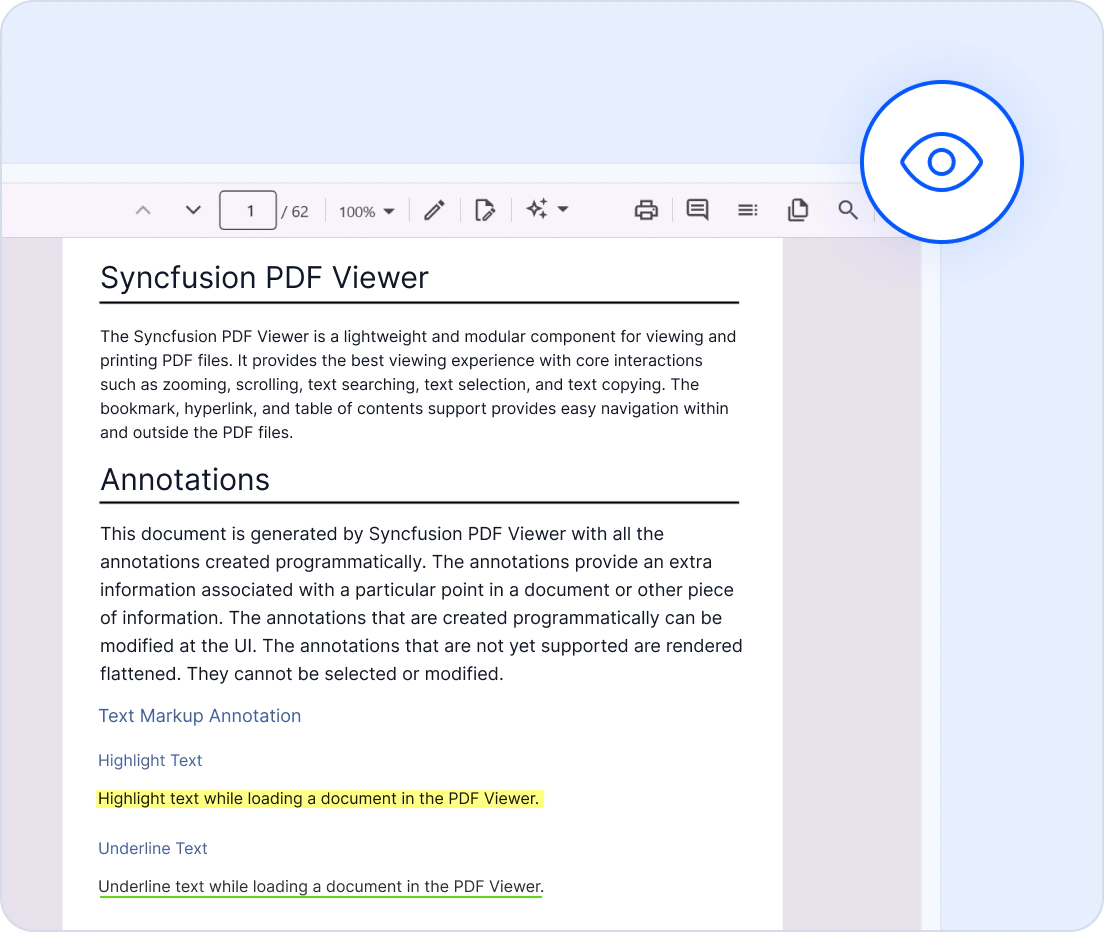Image resolution: width=1104 pixels, height=932 pixels.
Task: Open the bookmark list icon
Action: click(x=748, y=210)
